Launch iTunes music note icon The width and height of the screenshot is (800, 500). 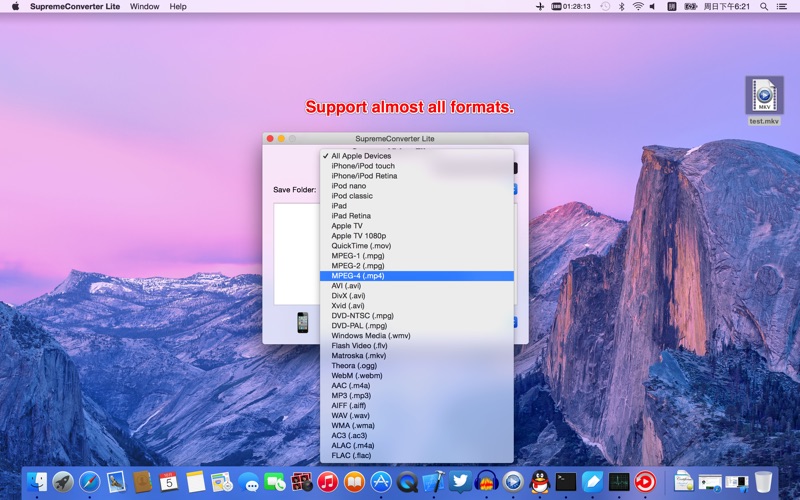[328, 482]
